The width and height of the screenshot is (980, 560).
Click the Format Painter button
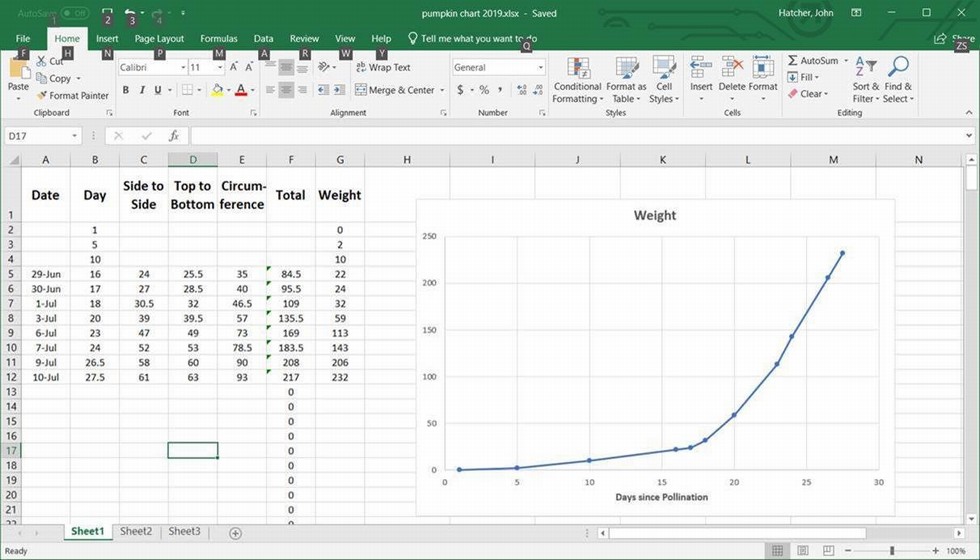pyautogui.click(x=72, y=96)
